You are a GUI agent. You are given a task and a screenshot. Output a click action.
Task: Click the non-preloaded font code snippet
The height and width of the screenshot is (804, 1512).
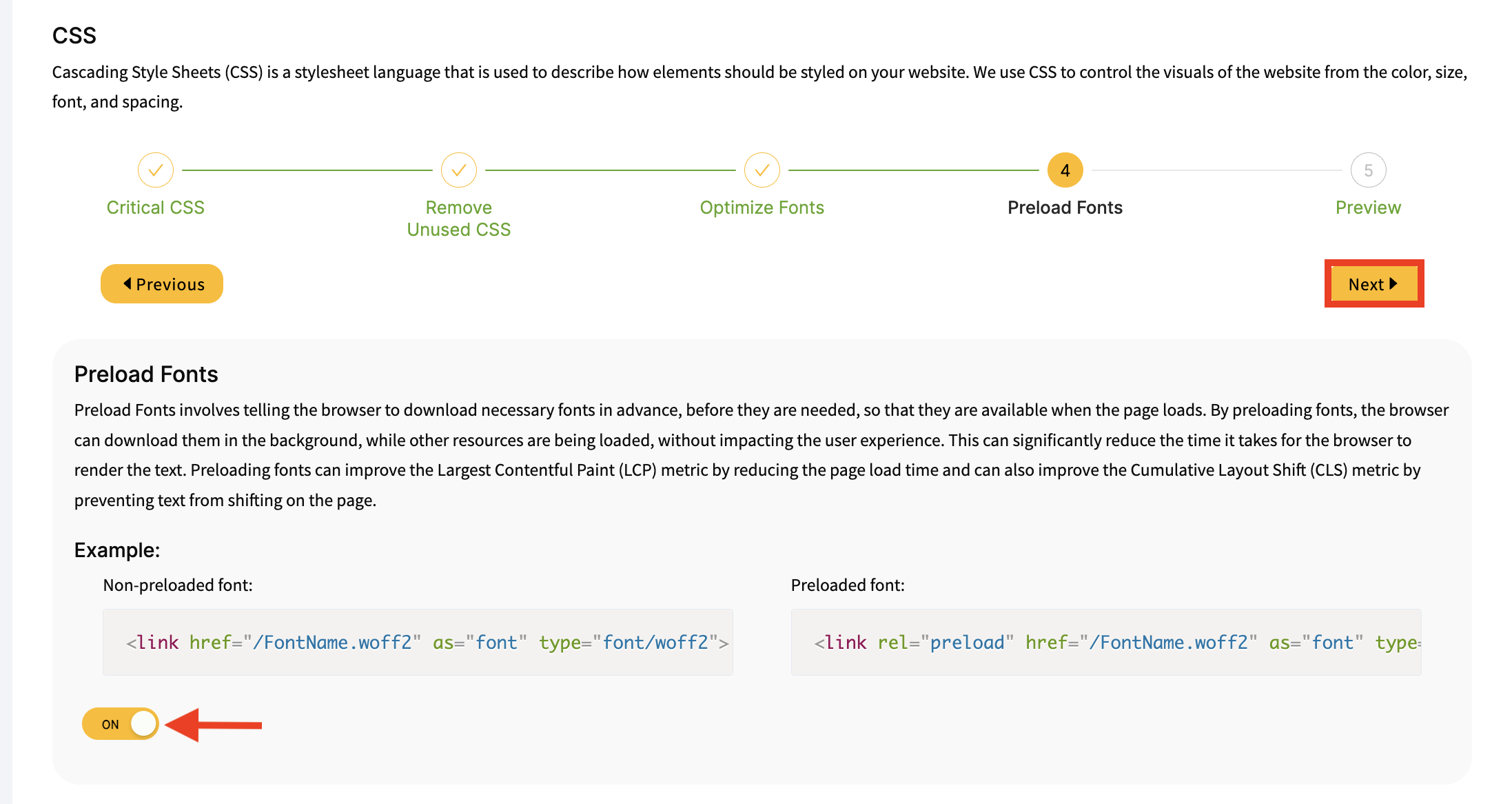coord(418,642)
